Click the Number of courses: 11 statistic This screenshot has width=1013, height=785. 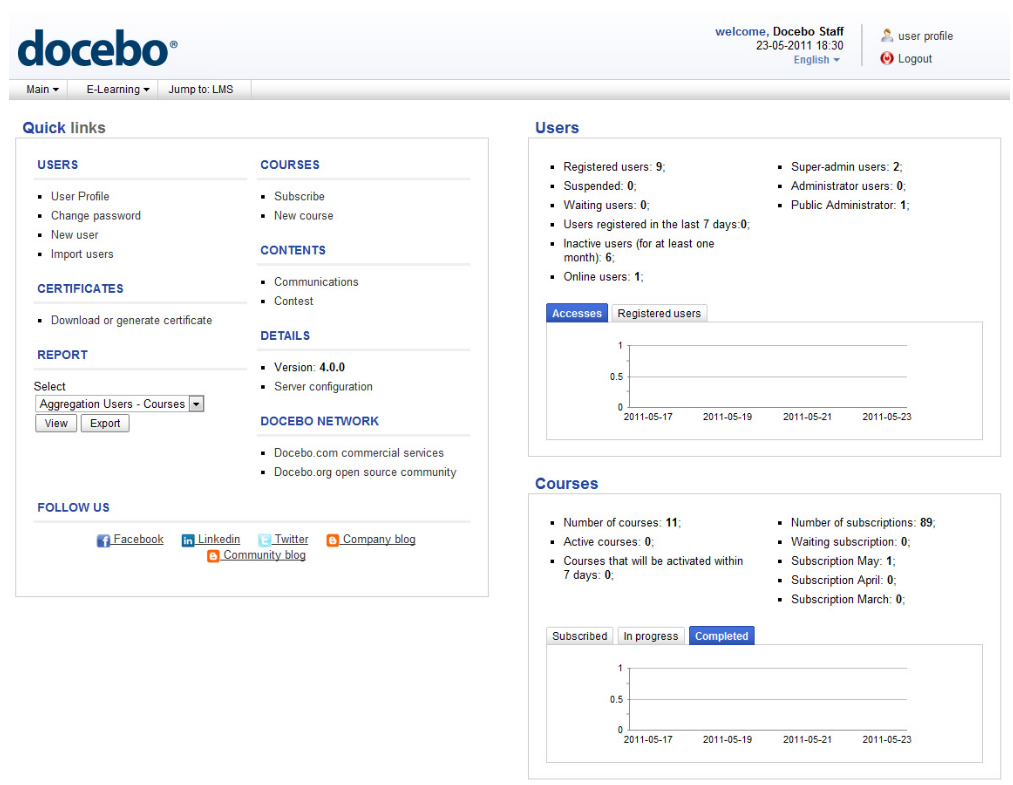(622, 523)
